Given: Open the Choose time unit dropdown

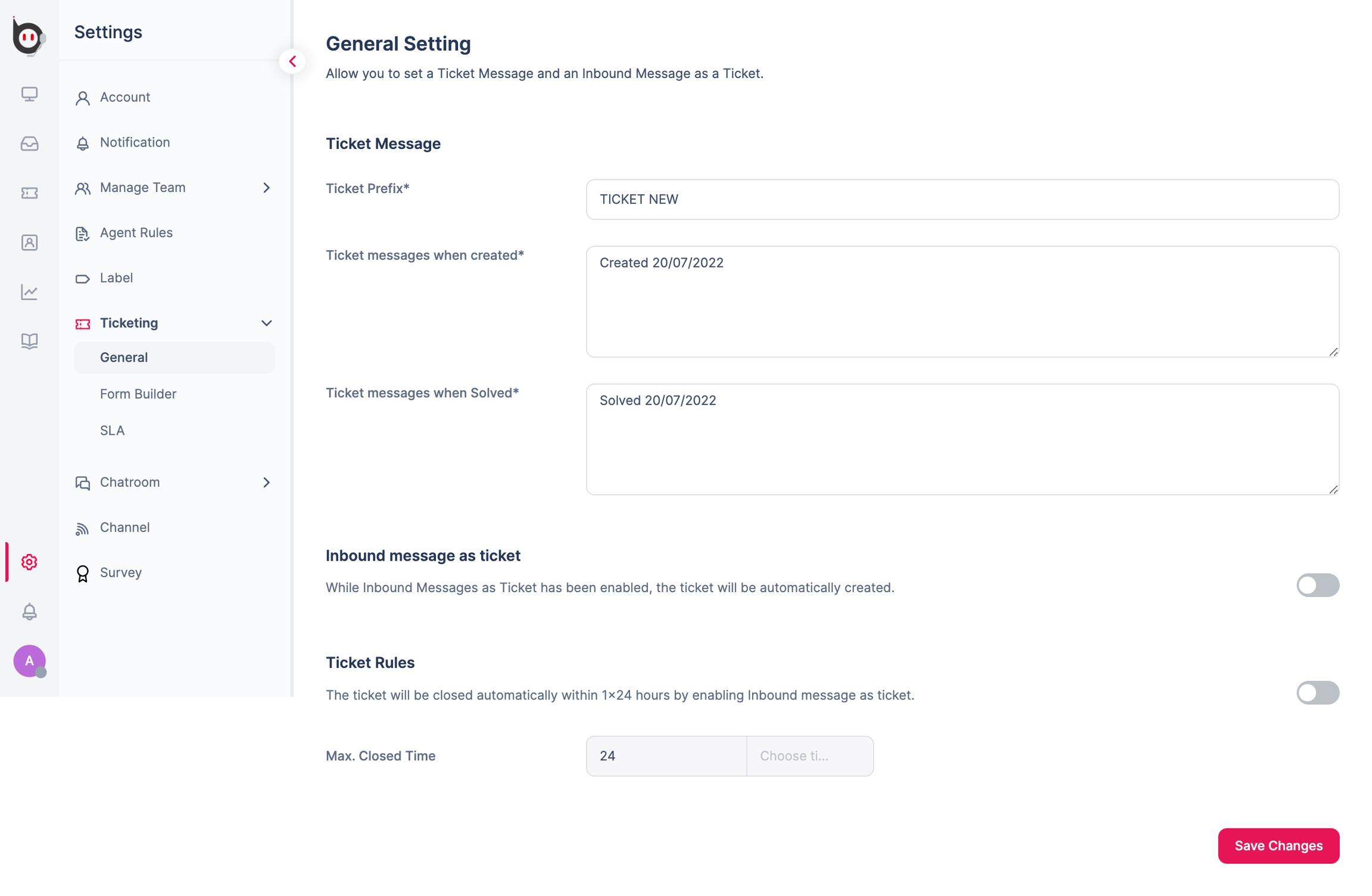Looking at the screenshot, I should 809,756.
